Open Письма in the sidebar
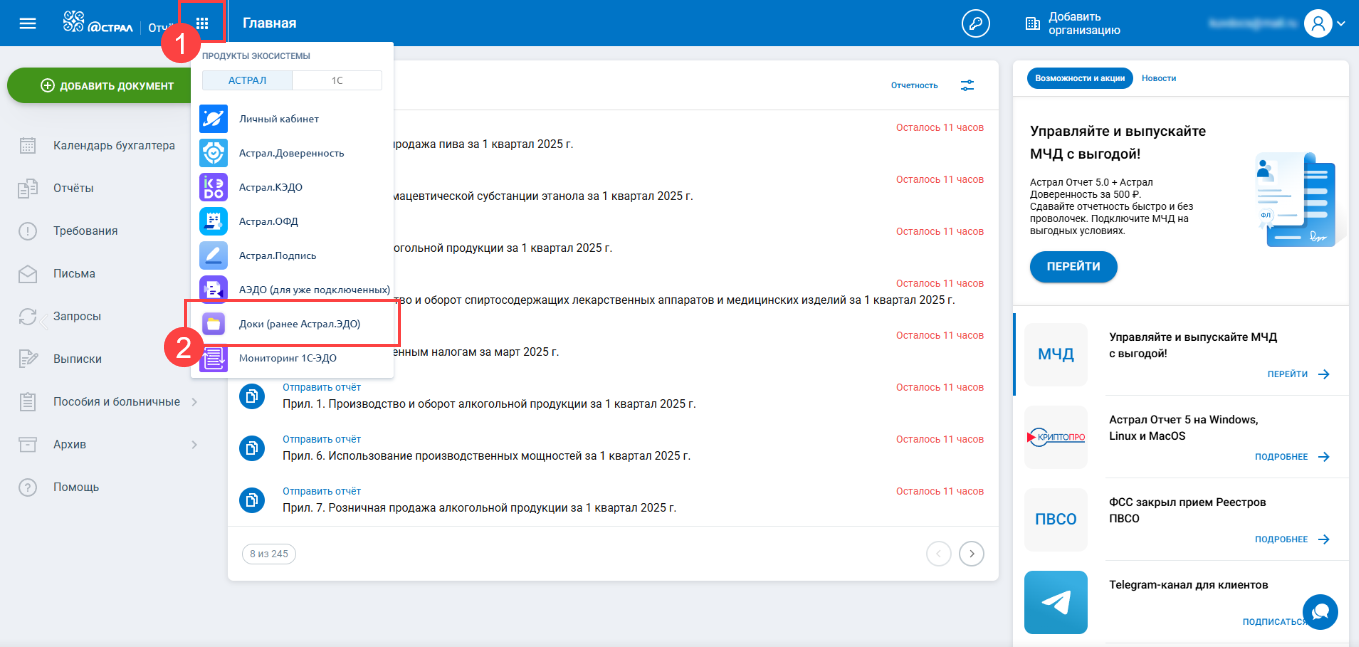This screenshot has height=647, width=1359. click(x=74, y=274)
